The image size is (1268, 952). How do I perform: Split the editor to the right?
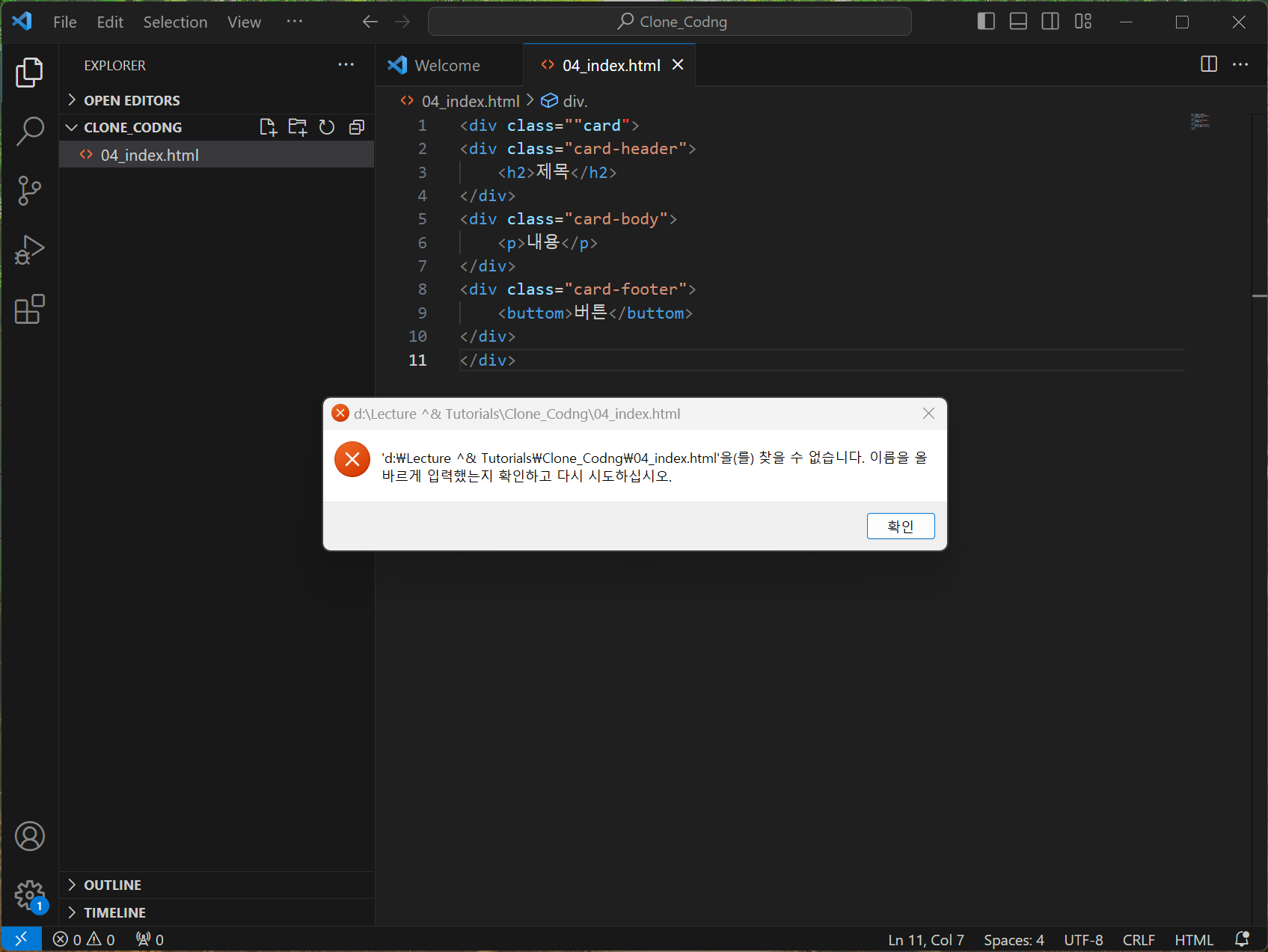tap(1209, 64)
